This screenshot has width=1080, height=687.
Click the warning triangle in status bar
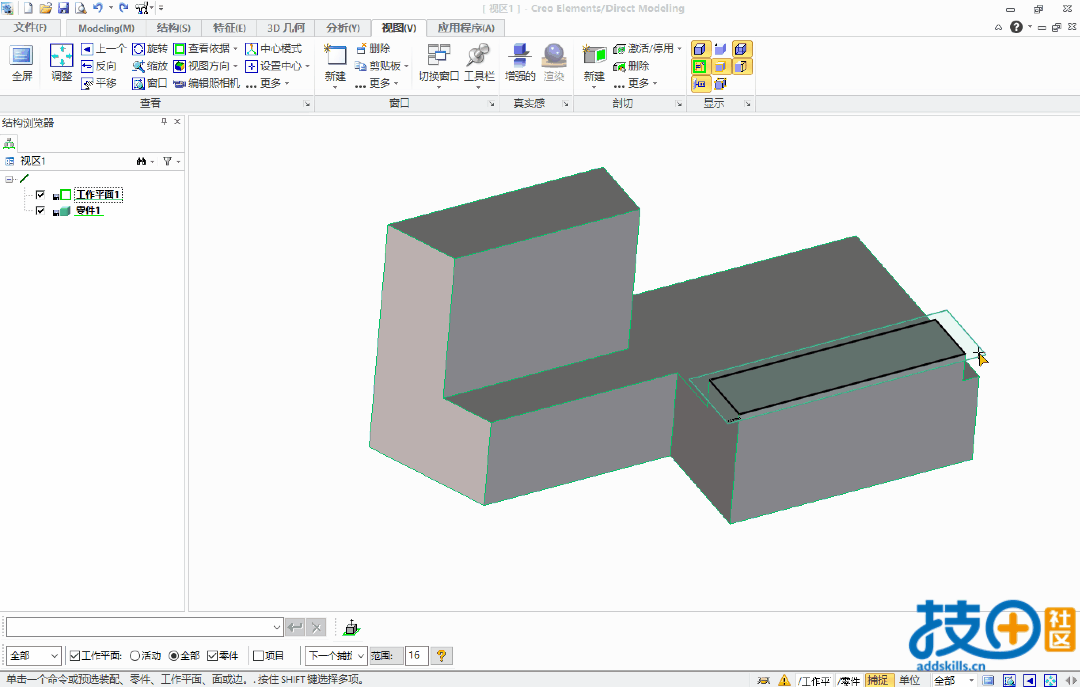(x=784, y=680)
